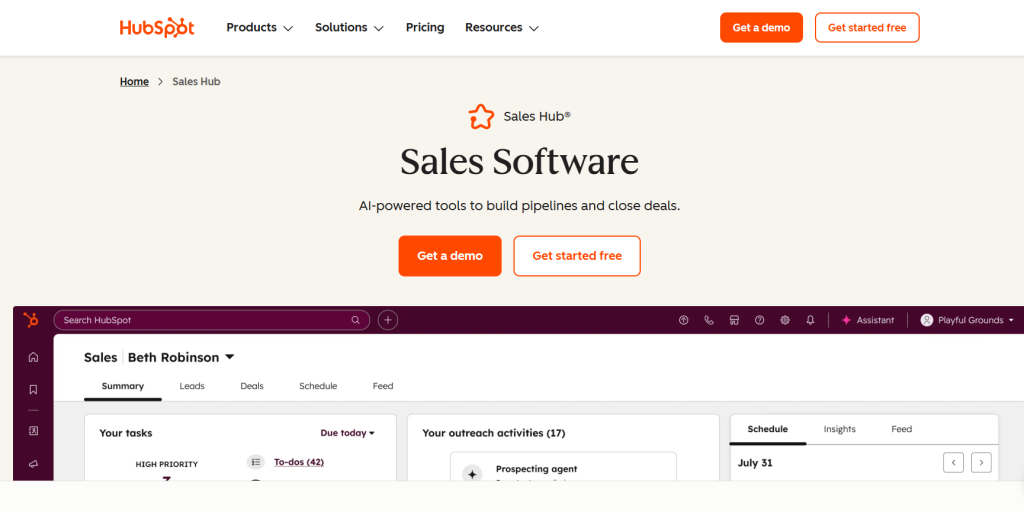Click the pink Assistant sparkle icon

[x=846, y=320]
